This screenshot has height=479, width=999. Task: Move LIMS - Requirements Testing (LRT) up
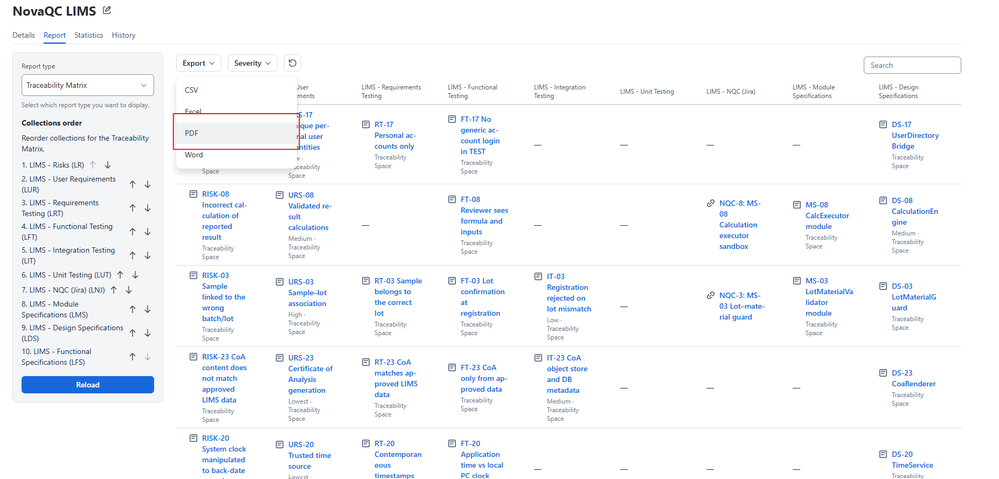pyautogui.click(x=133, y=208)
